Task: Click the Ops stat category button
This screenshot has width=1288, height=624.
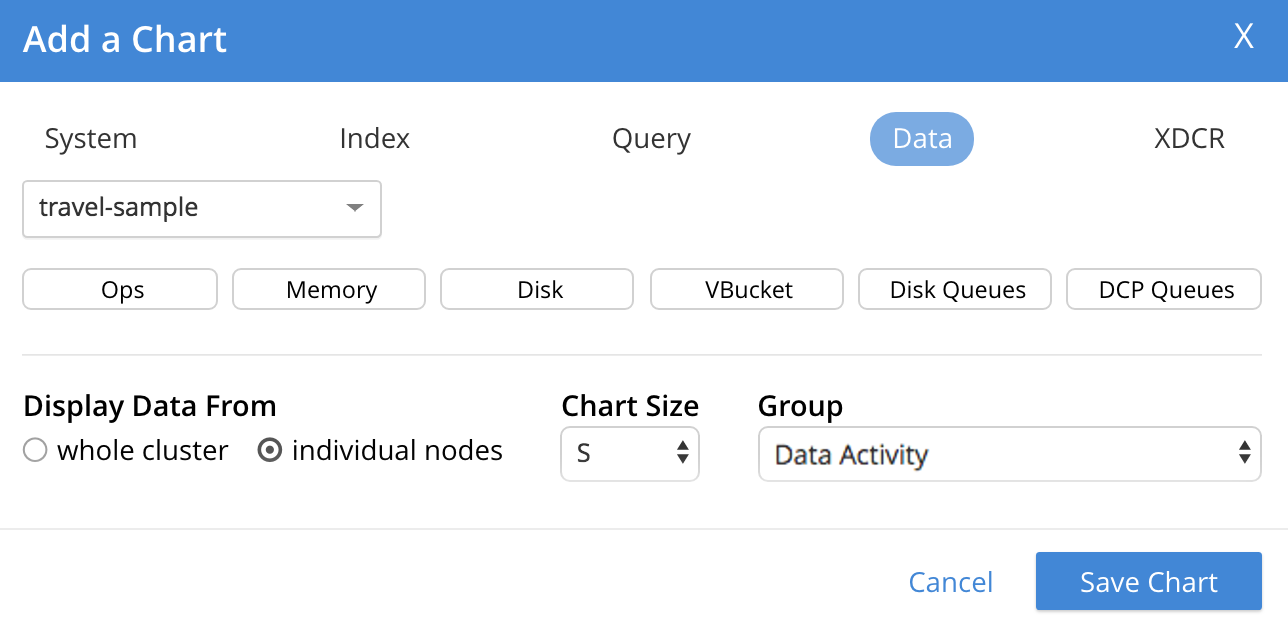Action: (x=120, y=290)
